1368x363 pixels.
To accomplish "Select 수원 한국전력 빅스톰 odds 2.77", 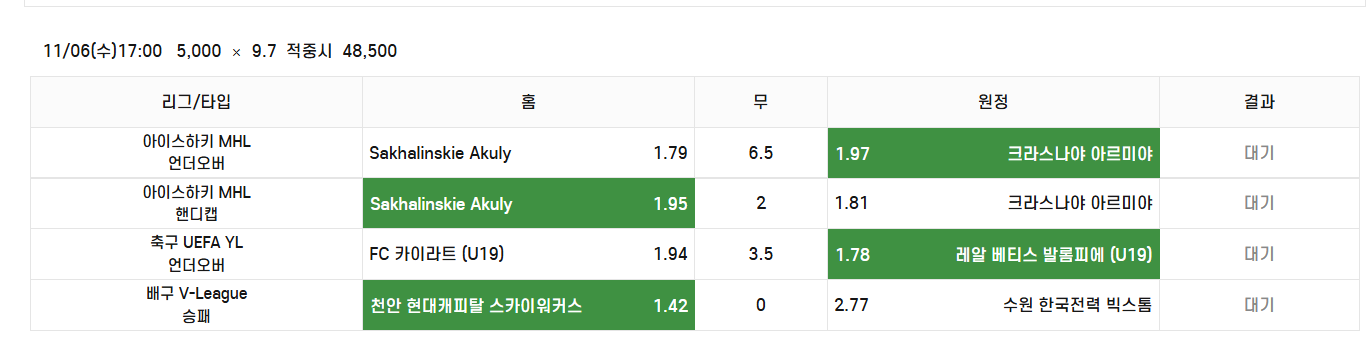I will click(993, 305).
